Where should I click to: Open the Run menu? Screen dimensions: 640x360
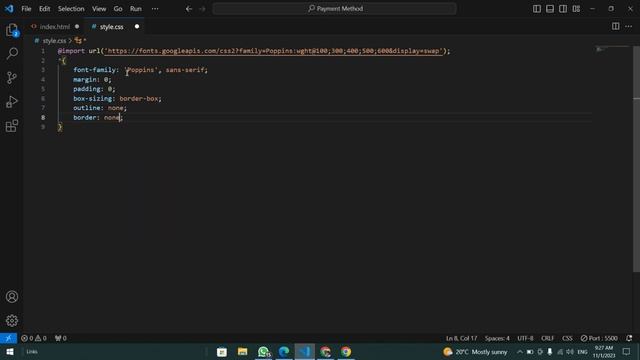[136, 9]
